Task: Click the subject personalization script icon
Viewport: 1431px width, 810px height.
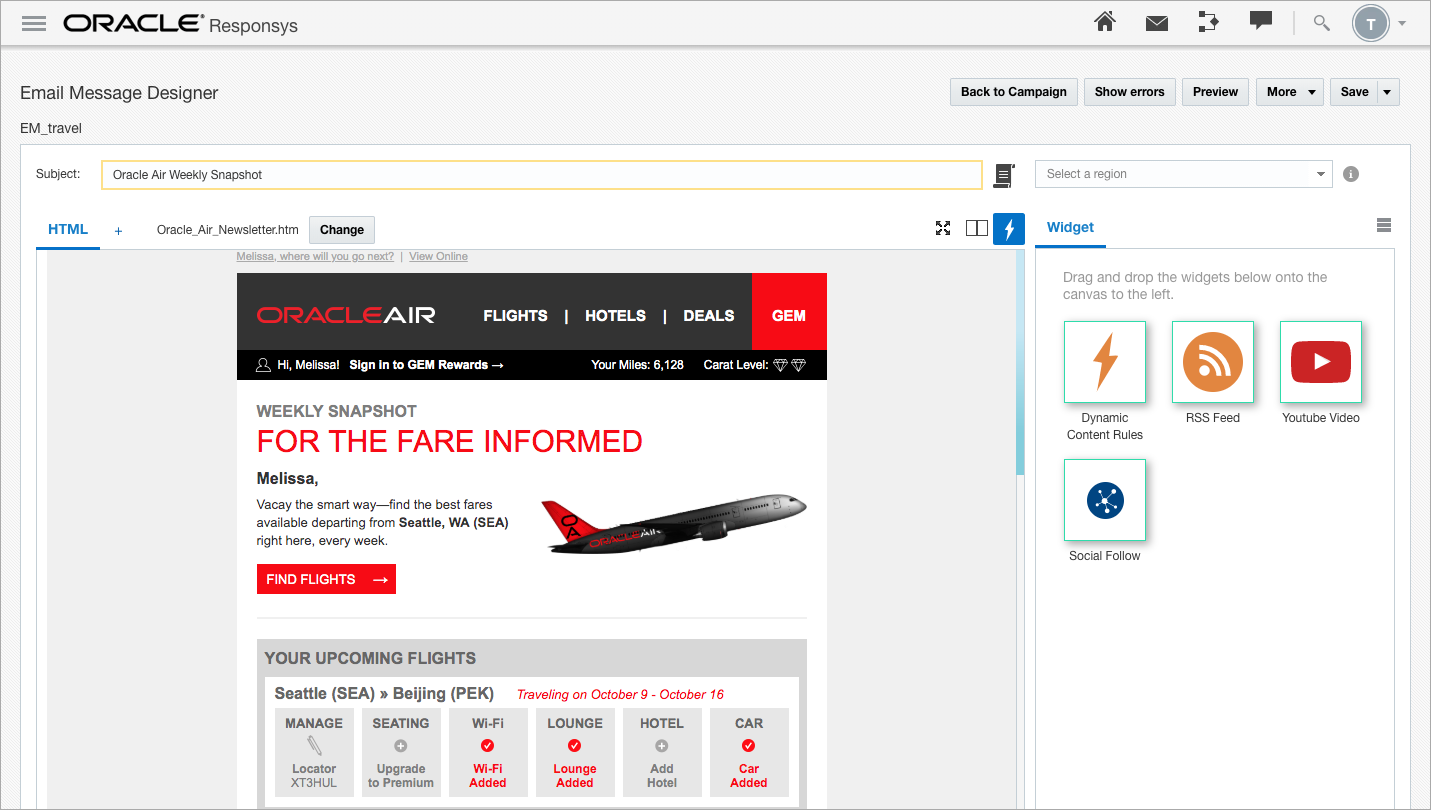Action: pyautogui.click(x=1004, y=175)
